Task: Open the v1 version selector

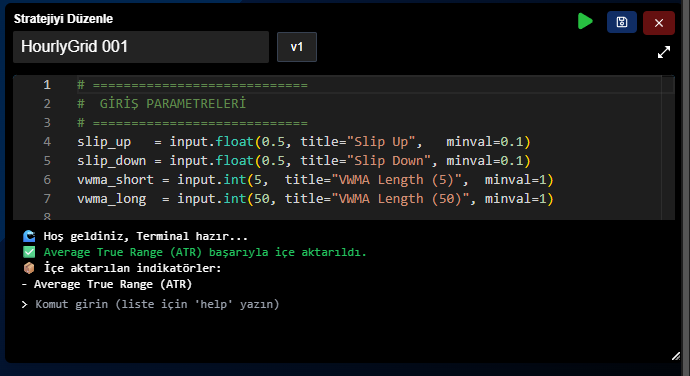Action: tap(297, 47)
